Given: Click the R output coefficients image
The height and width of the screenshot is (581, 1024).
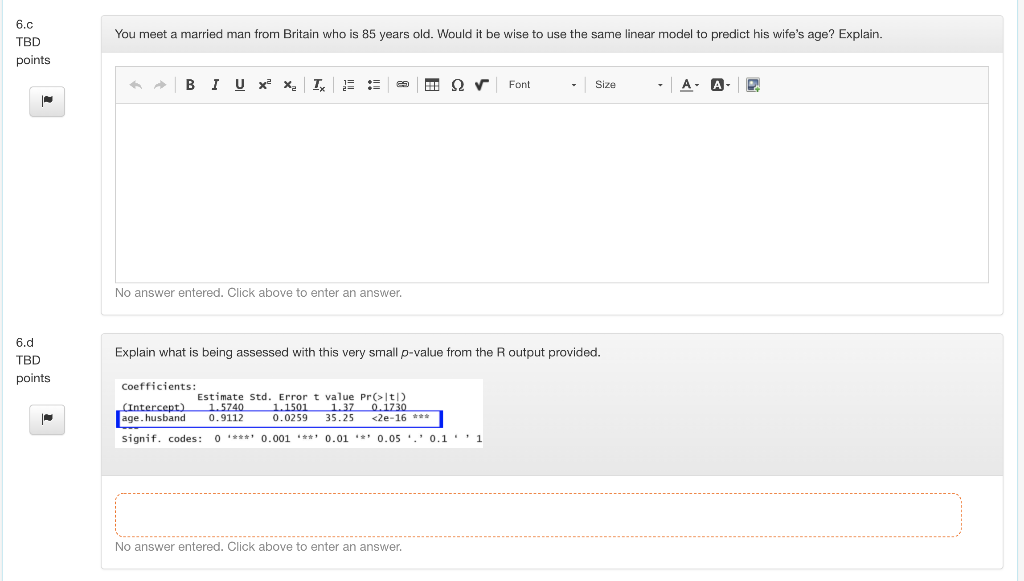Looking at the screenshot, I should [x=299, y=413].
